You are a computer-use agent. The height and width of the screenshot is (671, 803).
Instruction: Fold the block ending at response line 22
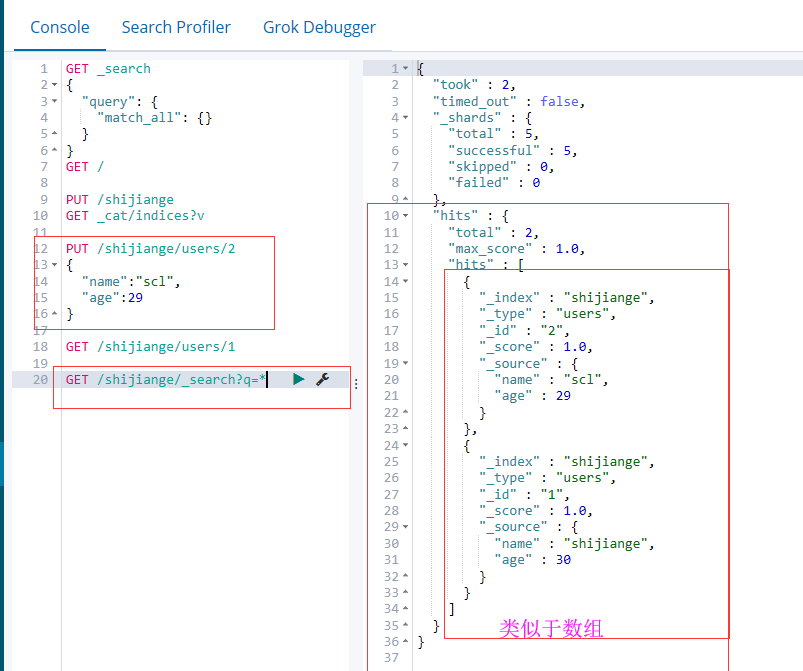click(x=406, y=412)
